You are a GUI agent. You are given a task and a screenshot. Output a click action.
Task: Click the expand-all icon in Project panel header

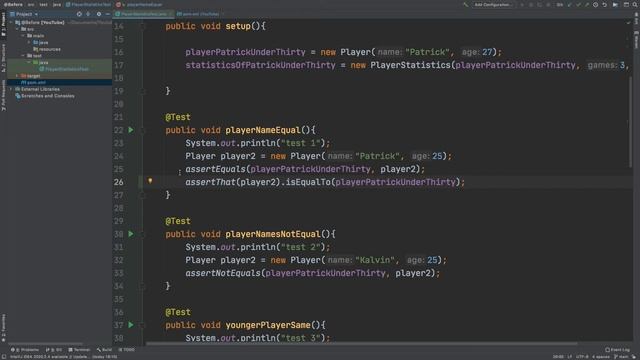tap(88, 14)
